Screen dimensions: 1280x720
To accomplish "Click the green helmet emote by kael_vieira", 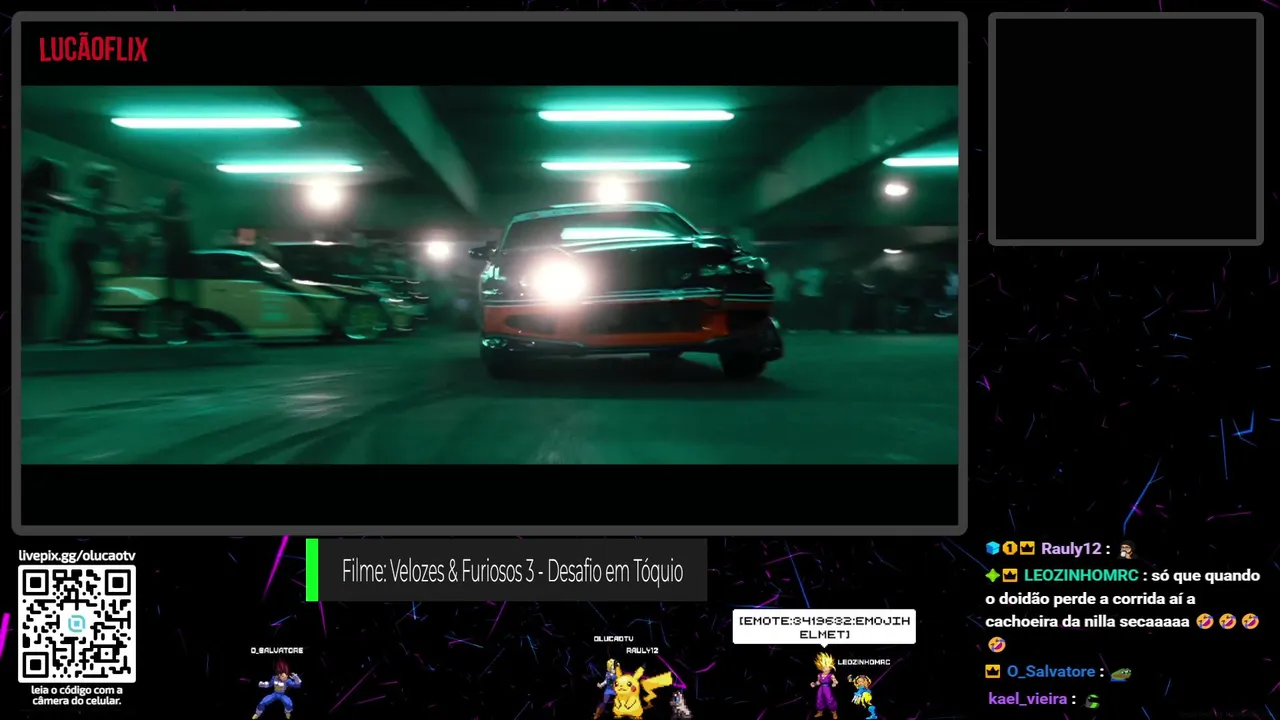I will pos(1092,701).
